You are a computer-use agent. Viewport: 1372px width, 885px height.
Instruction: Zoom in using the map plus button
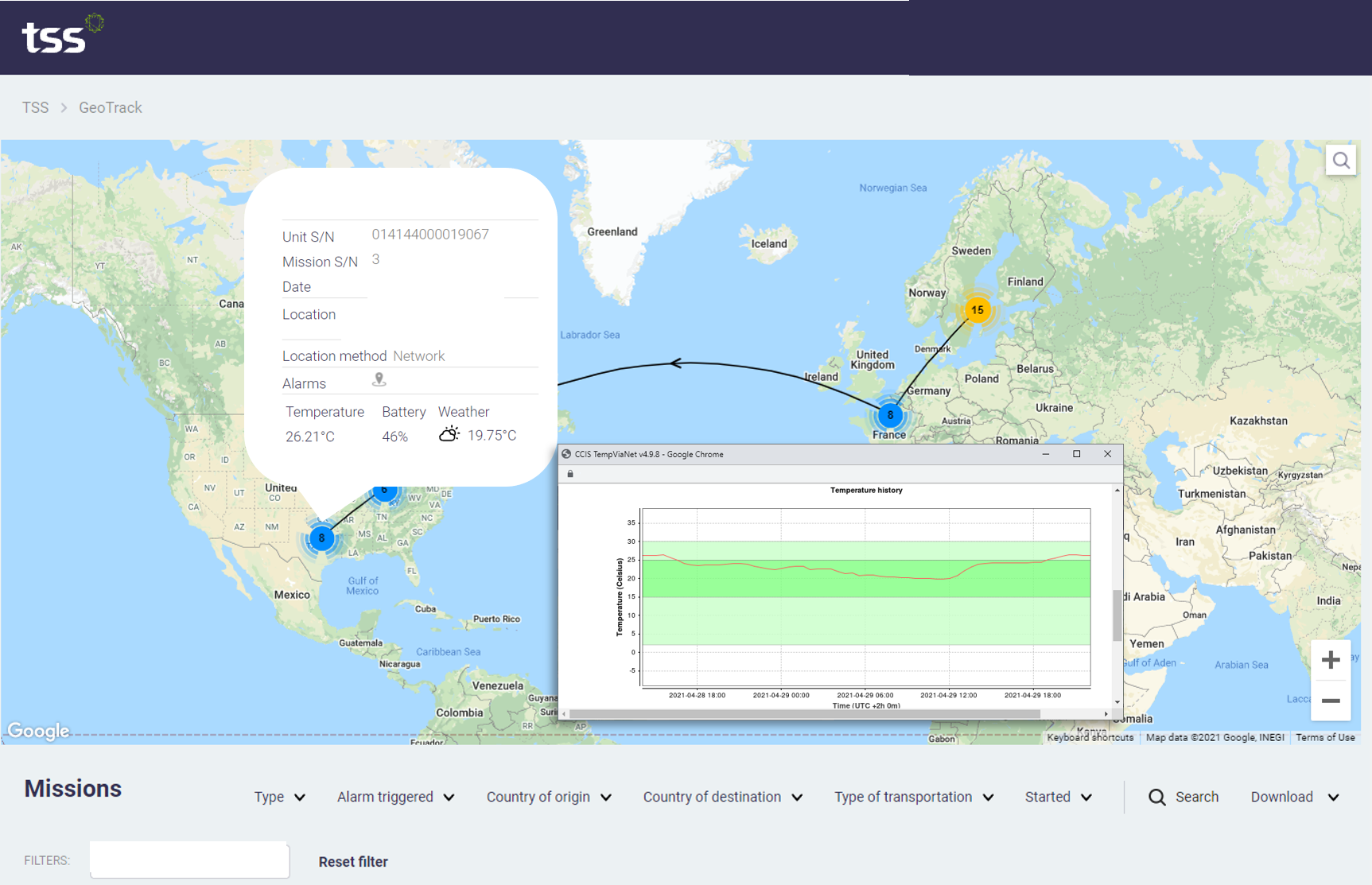tap(1330, 658)
